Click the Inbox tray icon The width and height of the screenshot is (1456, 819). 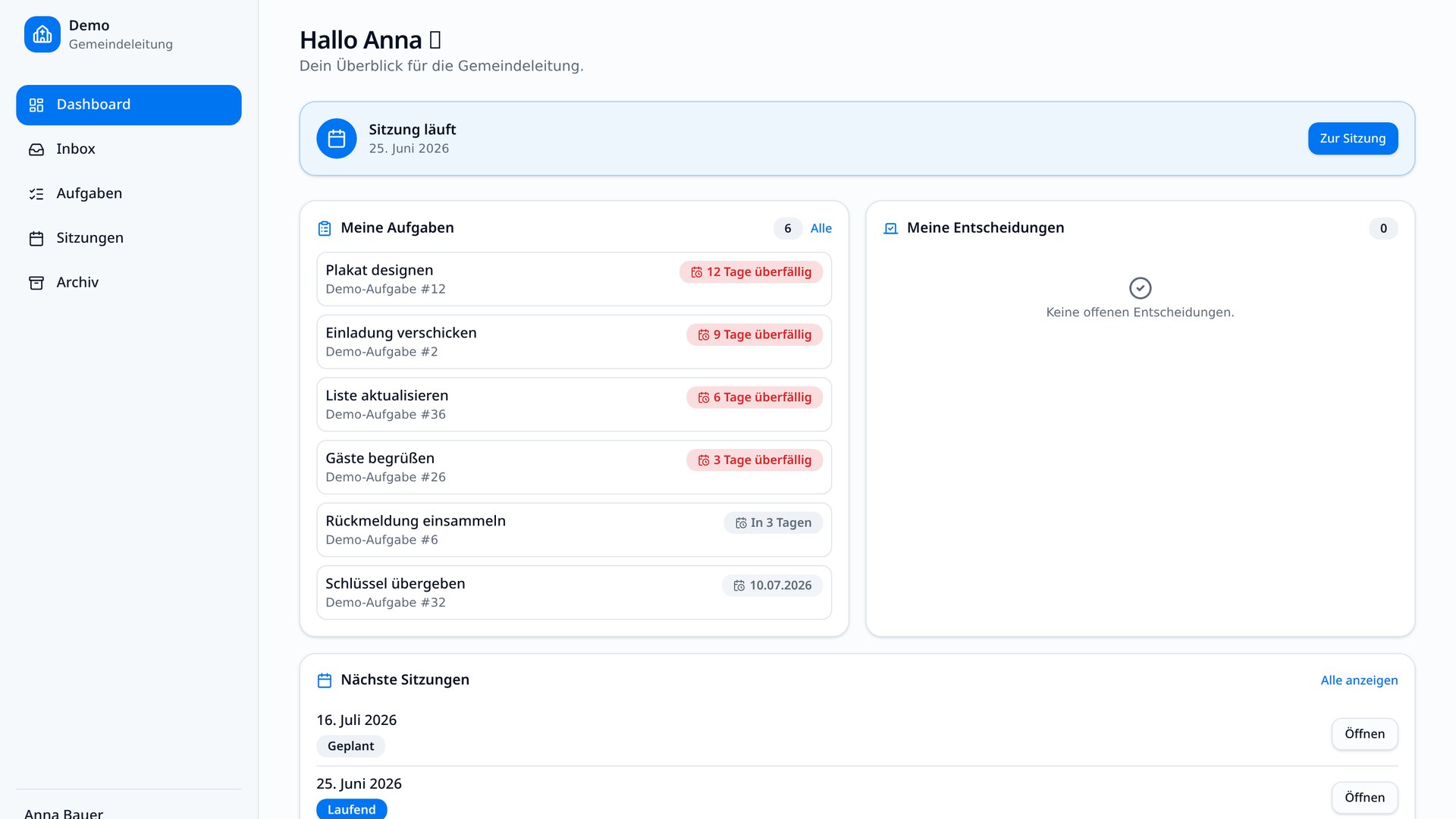point(36,149)
